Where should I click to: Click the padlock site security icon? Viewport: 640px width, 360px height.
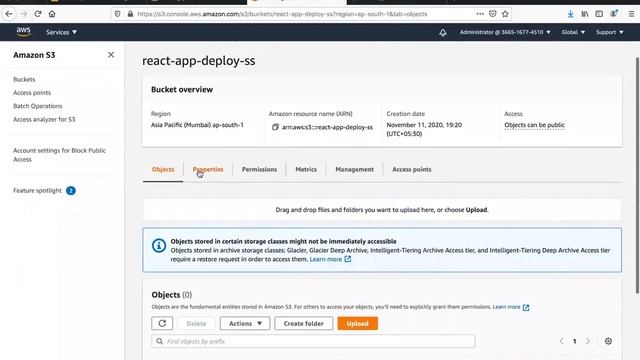click(x=130, y=14)
